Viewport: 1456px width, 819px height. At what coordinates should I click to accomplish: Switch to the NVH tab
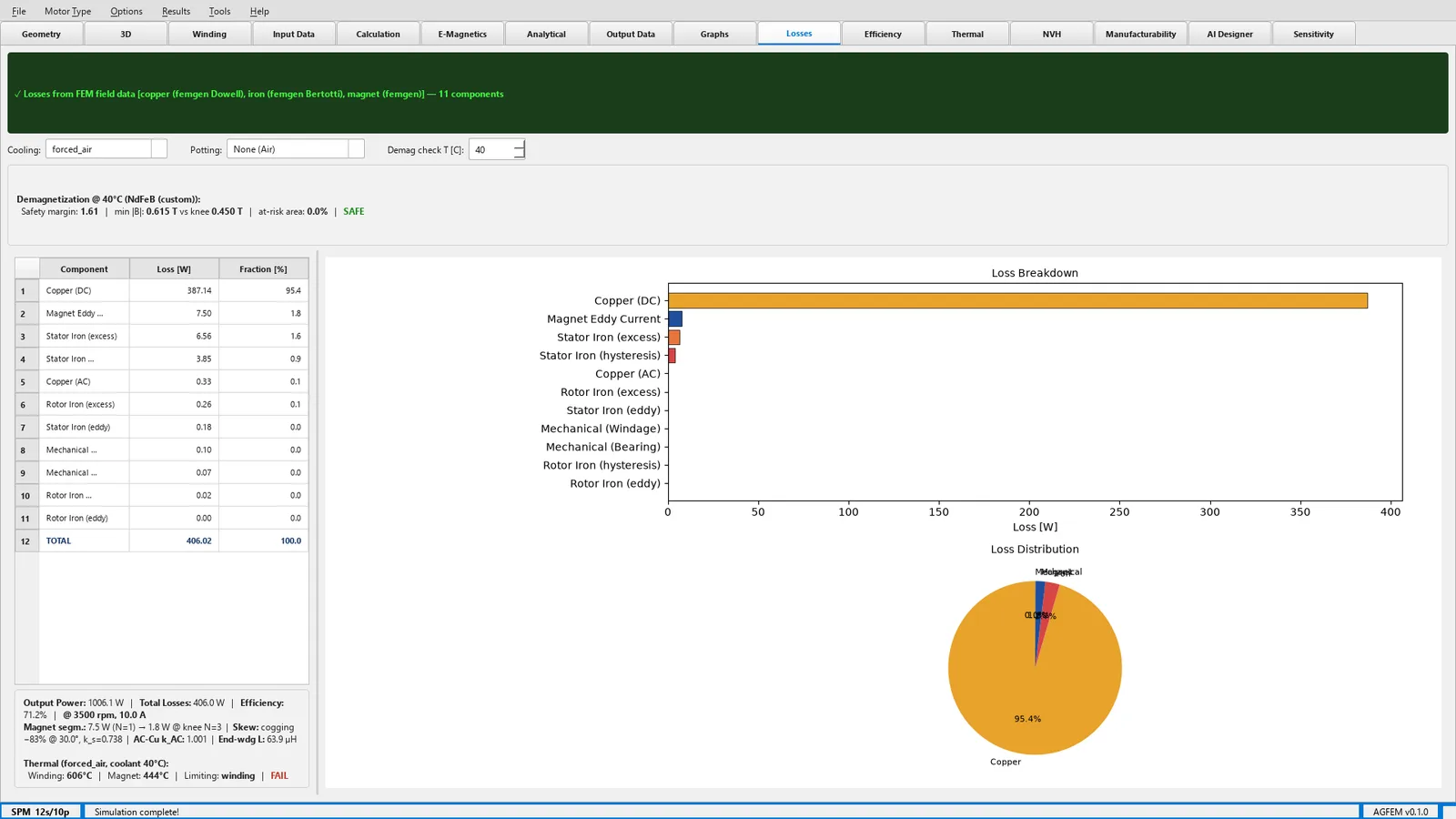pos(1051,34)
